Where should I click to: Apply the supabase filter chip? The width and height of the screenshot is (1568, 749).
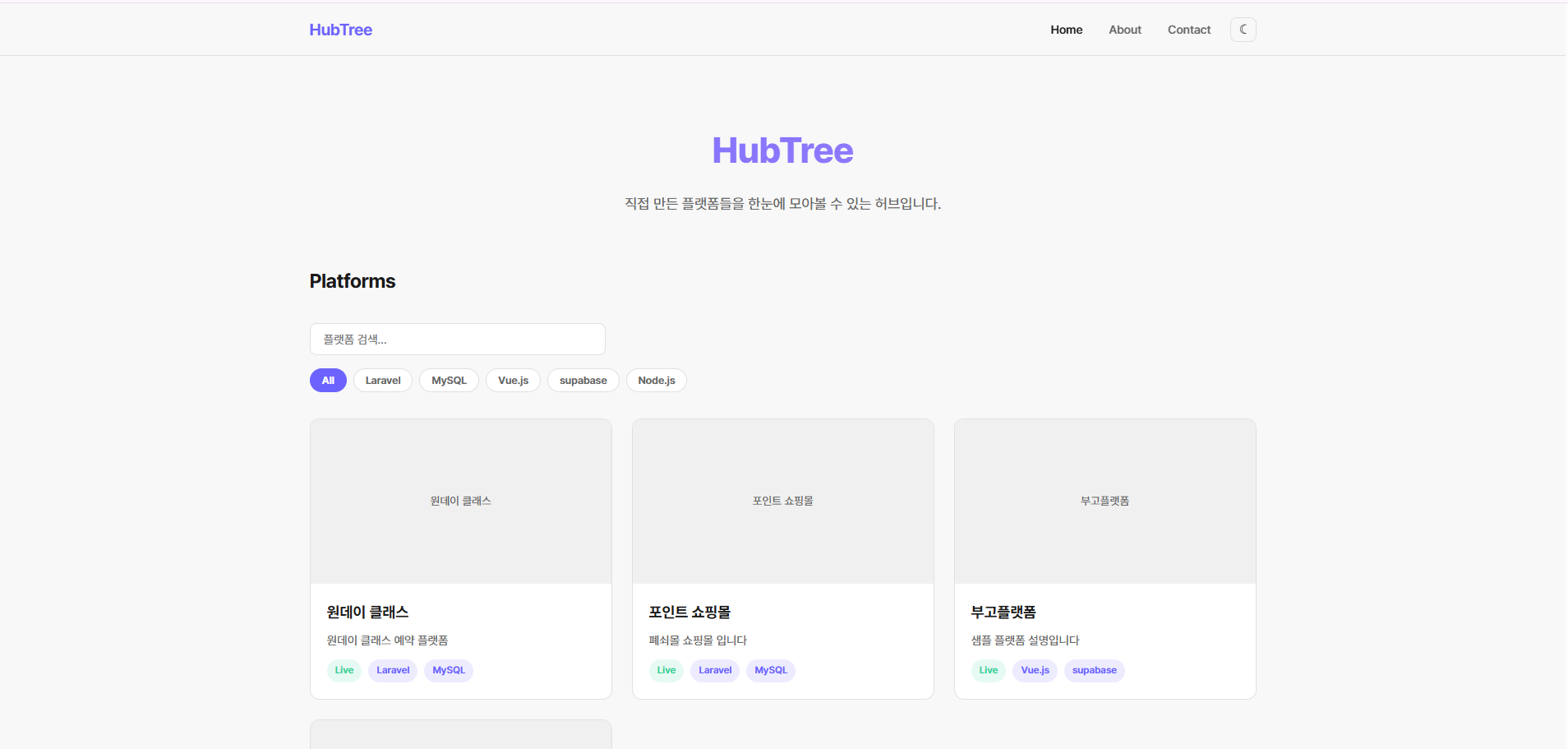tap(583, 381)
